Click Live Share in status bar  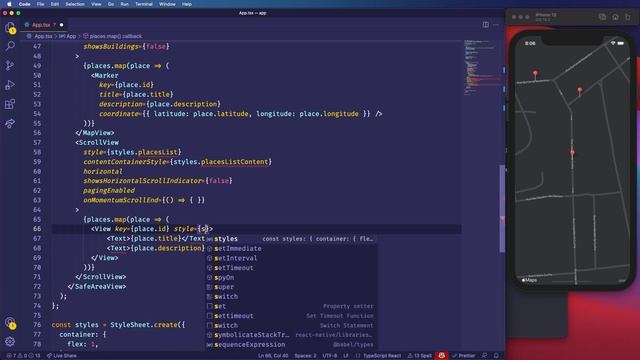[62, 356]
